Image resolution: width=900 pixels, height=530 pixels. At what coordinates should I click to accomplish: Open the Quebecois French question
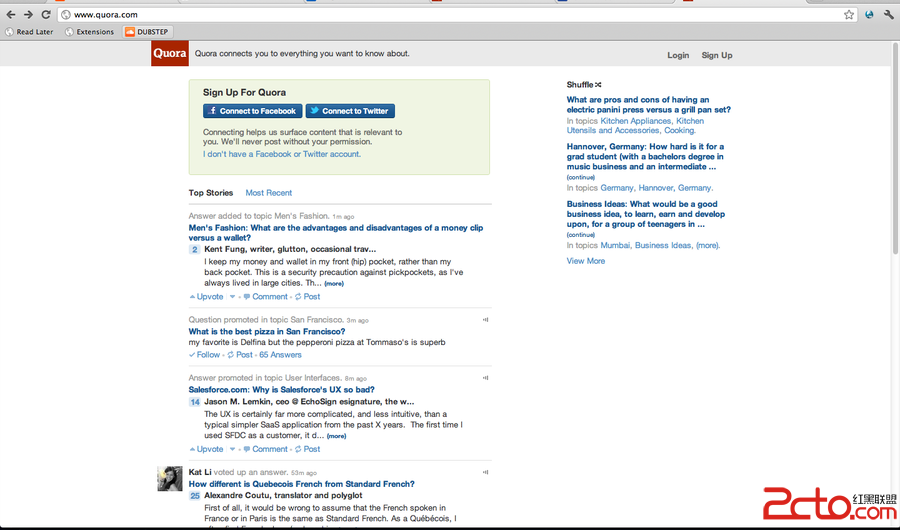(x=301, y=484)
